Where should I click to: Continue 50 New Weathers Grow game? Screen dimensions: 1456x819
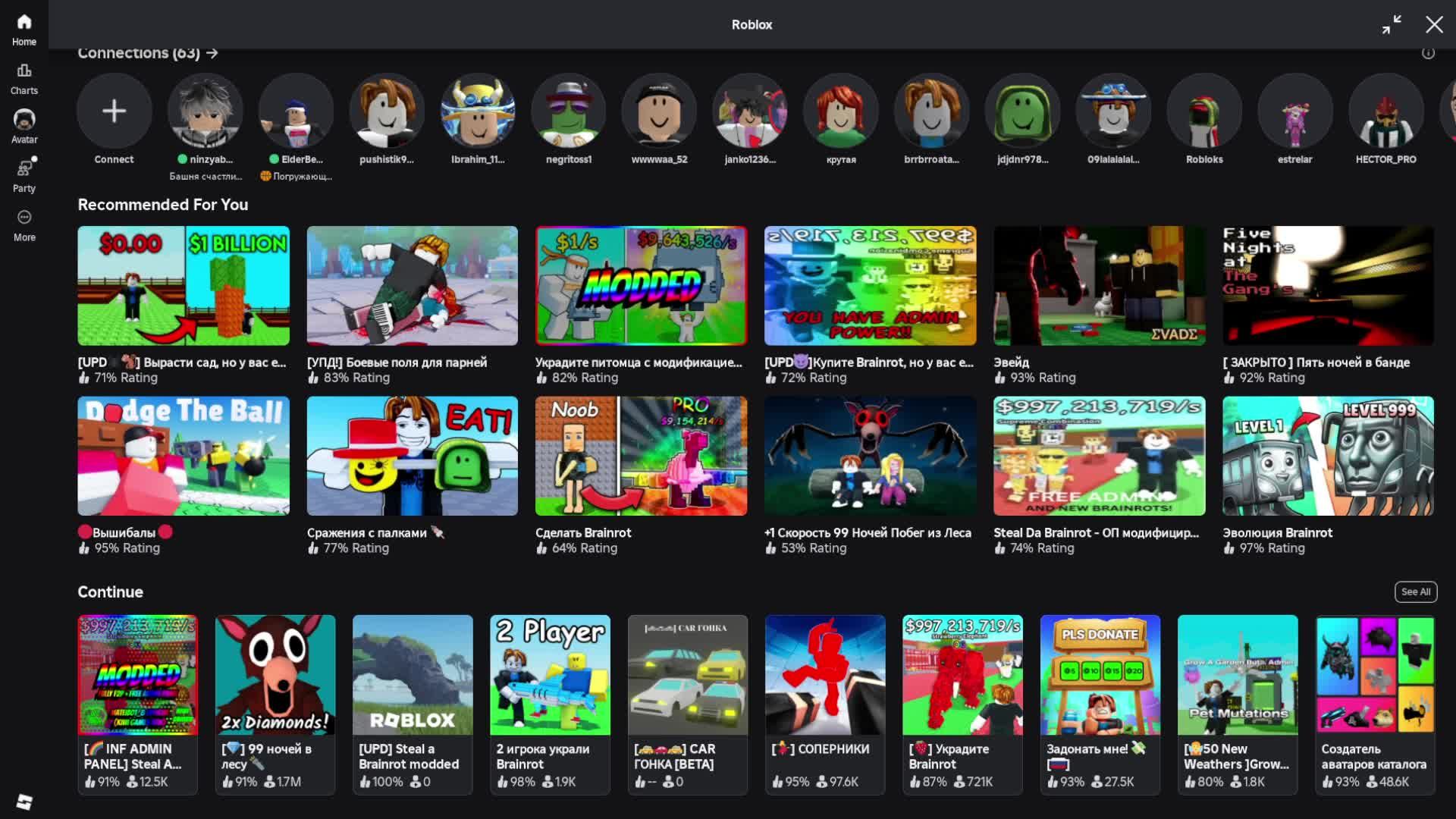coord(1238,704)
